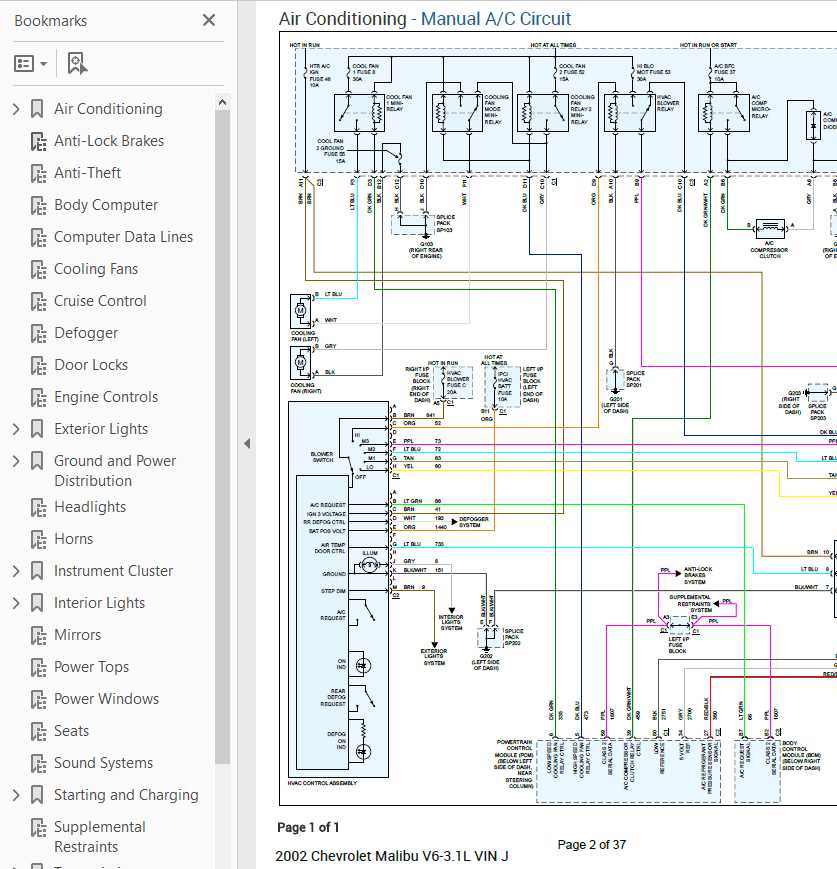
Task: Open the Air Conditioning bookmark
Action: point(108,109)
